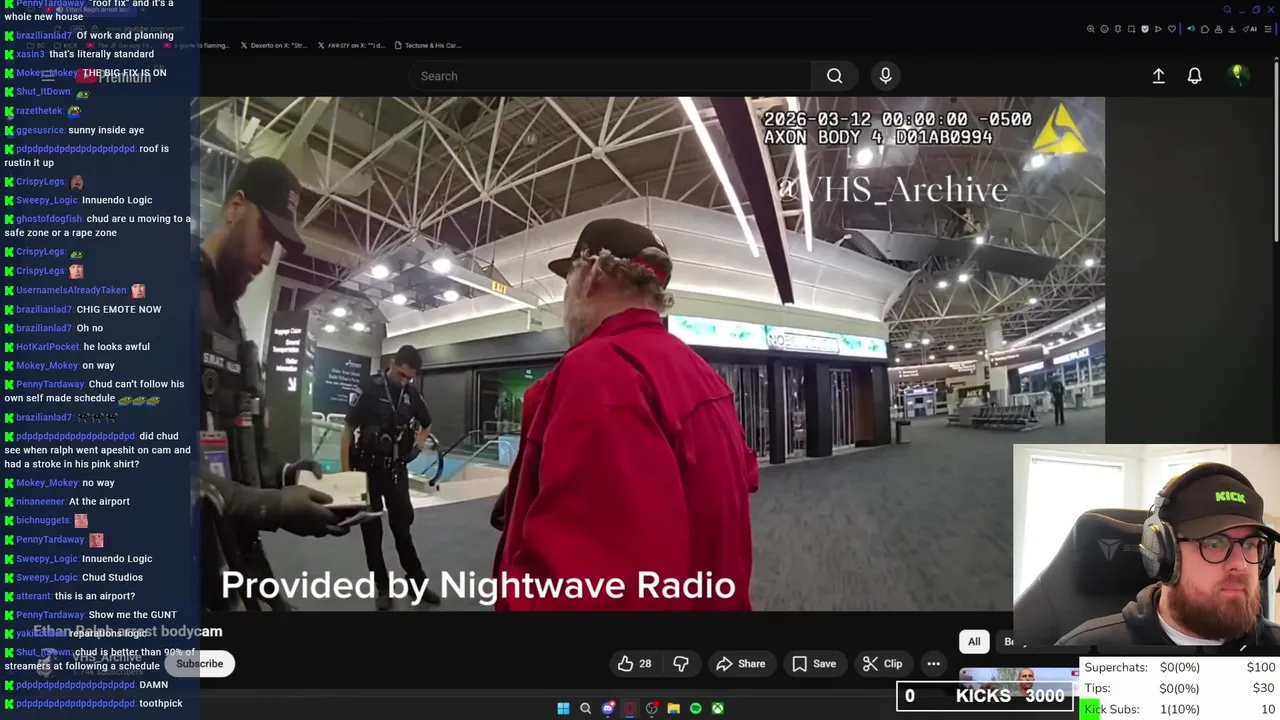Click the OBS taskbar icon with red badge
The width and height of the screenshot is (1280, 720).
tap(652, 709)
